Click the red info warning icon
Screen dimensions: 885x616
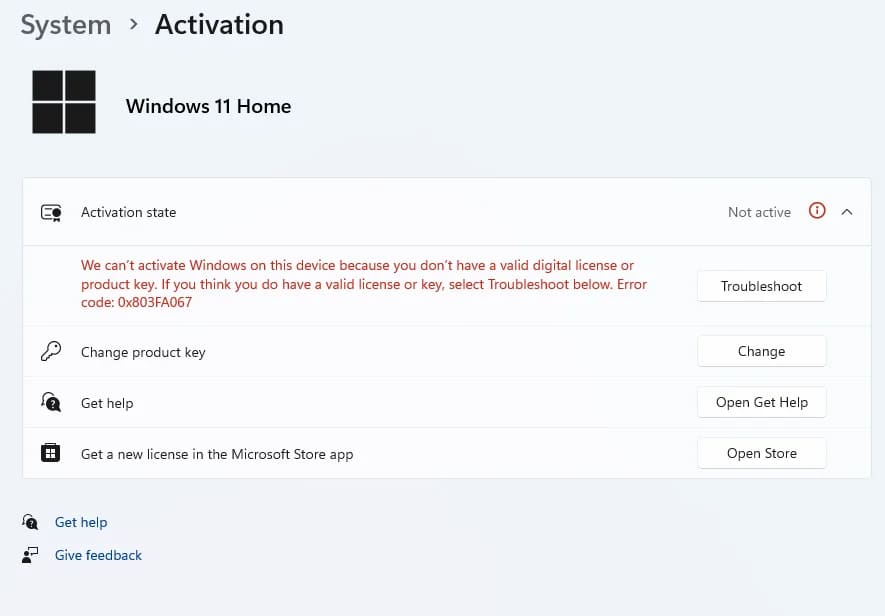pos(817,211)
